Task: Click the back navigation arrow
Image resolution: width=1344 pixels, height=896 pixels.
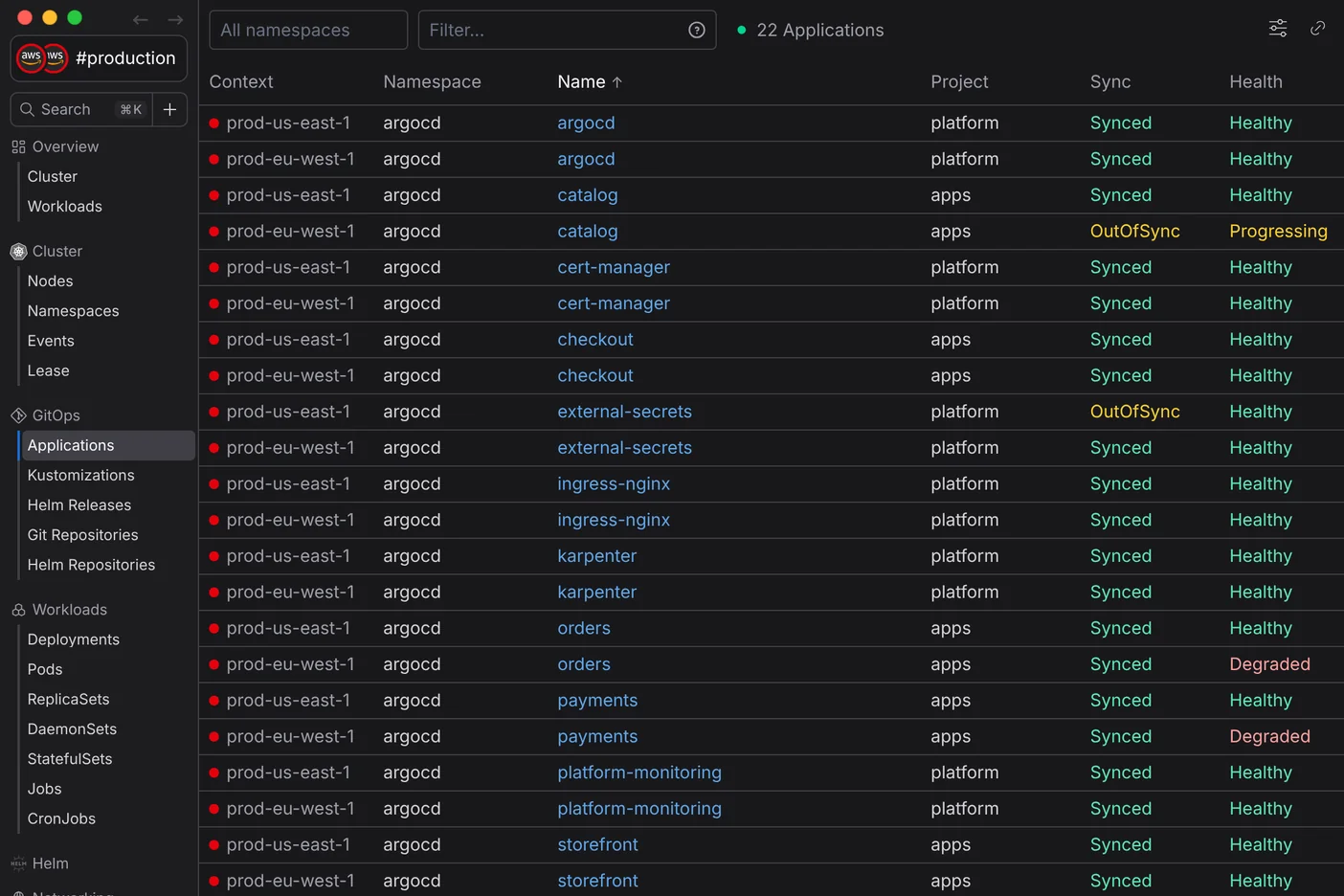Action: [141, 19]
